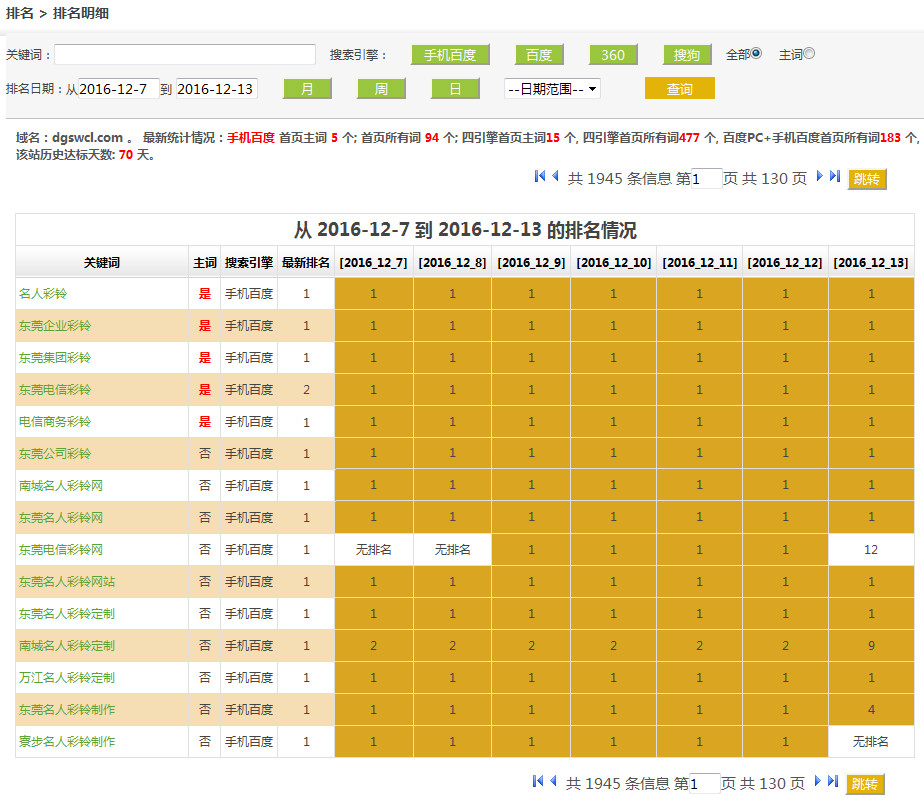Open the 日期范围 dropdown
This screenshot has height=798, width=924.
[x=552, y=89]
